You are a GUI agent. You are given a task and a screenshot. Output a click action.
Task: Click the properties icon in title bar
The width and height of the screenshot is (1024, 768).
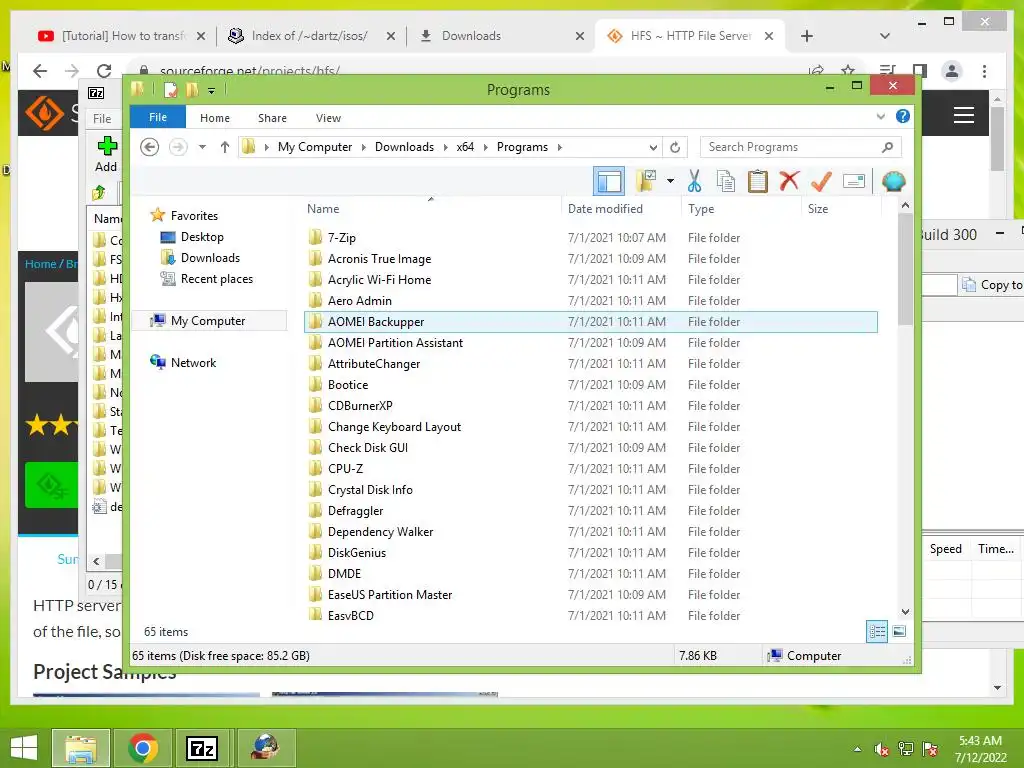pyautogui.click(x=170, y=90)
